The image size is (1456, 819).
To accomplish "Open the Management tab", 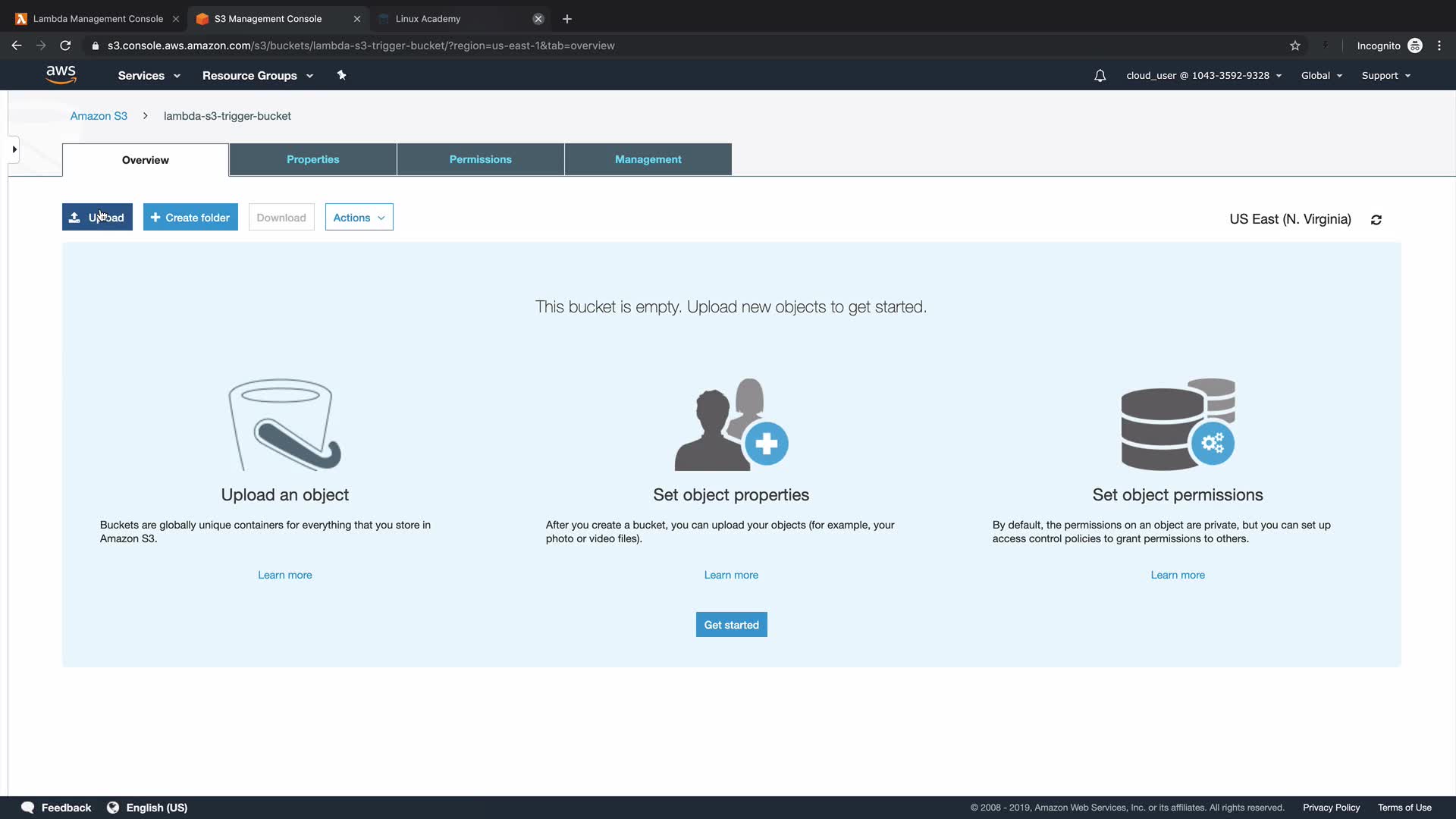I will (648, 159).
